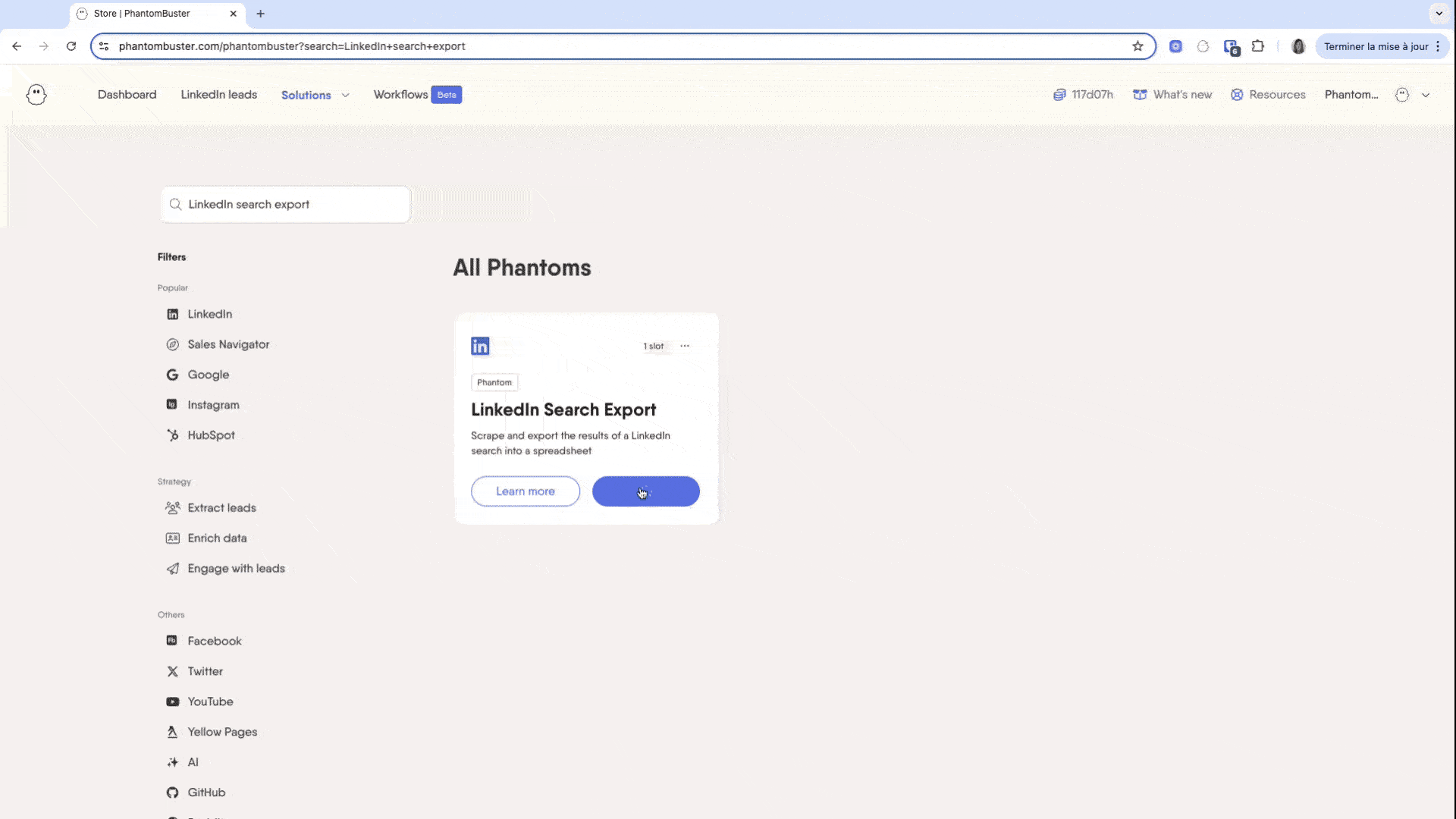
Task: Open the Extensions puzzle menu
Action: [1258, 46]
